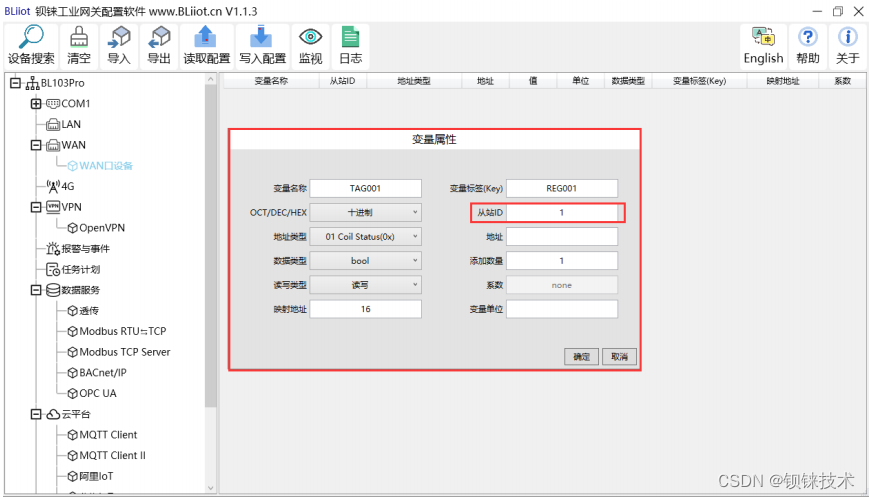Image resolution: width=870 pixels, height=499 pixels.
Task: Open 阿里IoT tree item
Action: [x=96, y=476]
